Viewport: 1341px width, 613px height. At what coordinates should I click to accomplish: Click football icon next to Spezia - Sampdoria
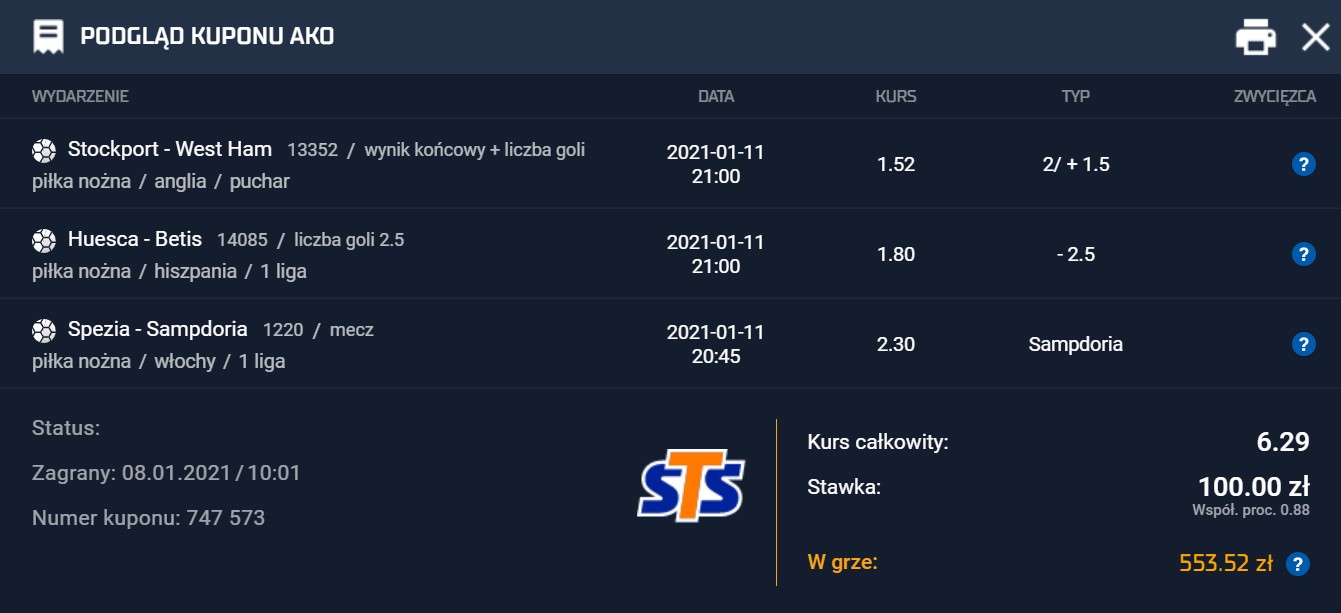[x=44, y=330]
